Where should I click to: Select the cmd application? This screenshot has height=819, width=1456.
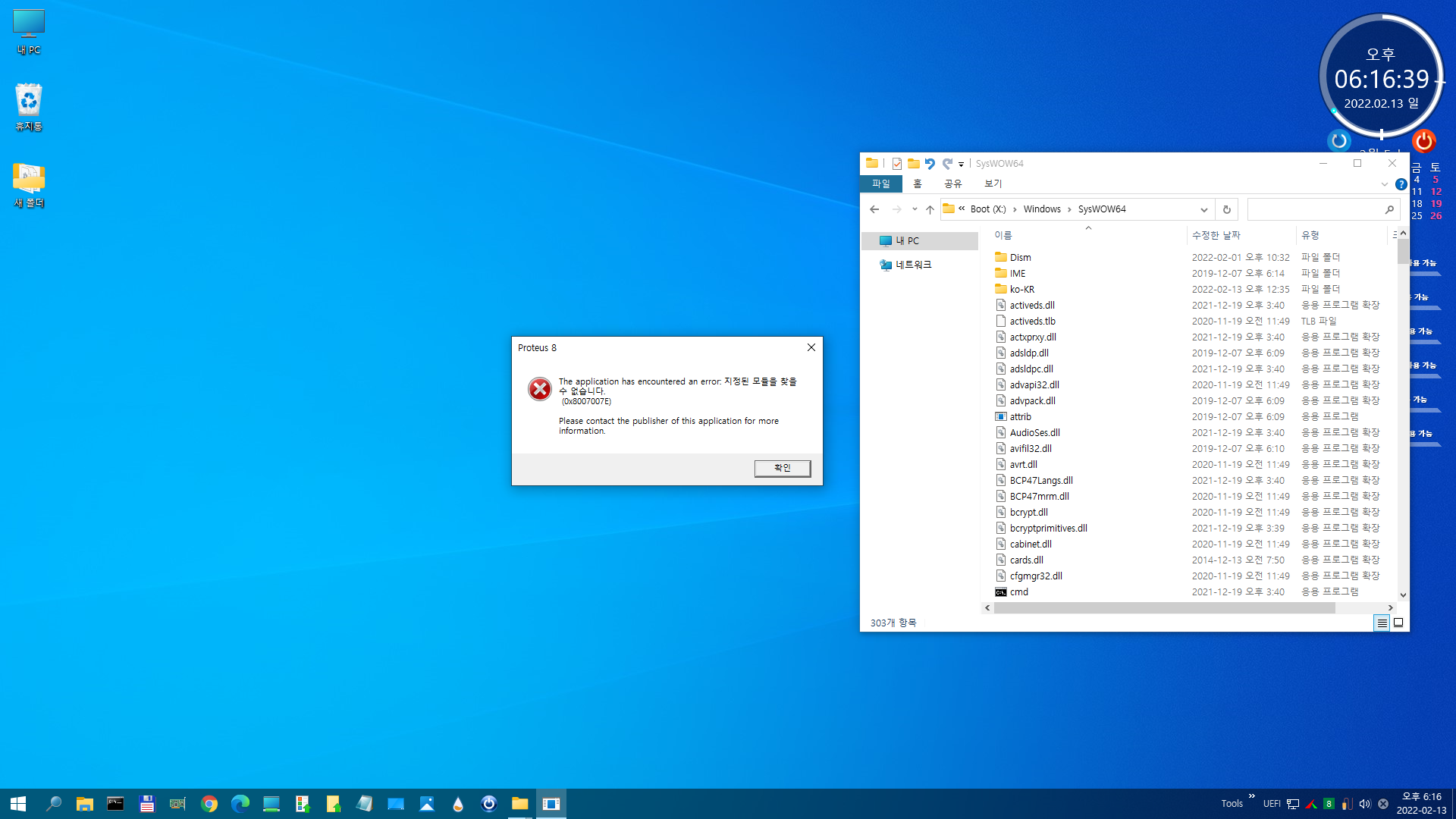point(1018,591)
